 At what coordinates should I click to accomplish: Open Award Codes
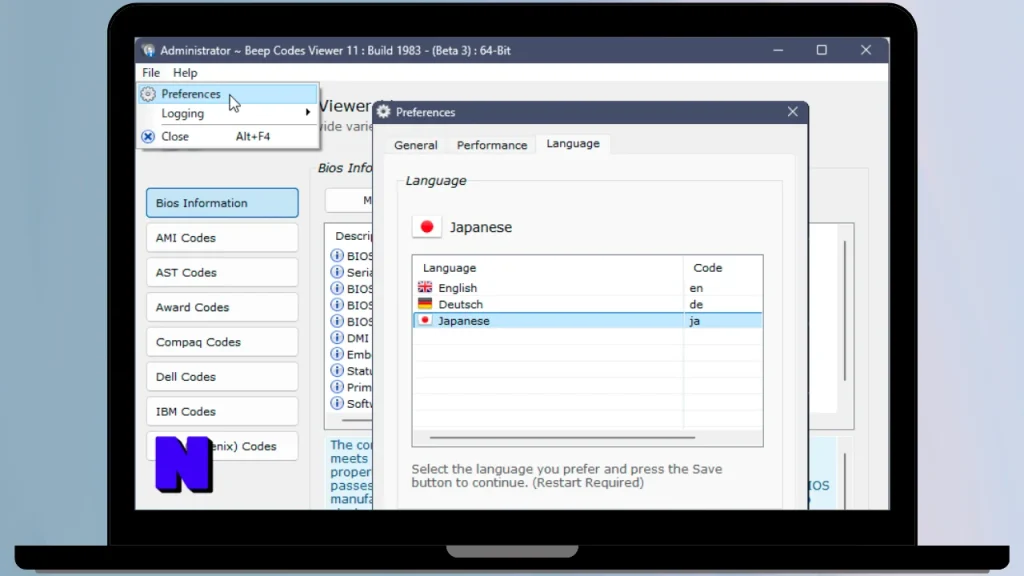222,307
